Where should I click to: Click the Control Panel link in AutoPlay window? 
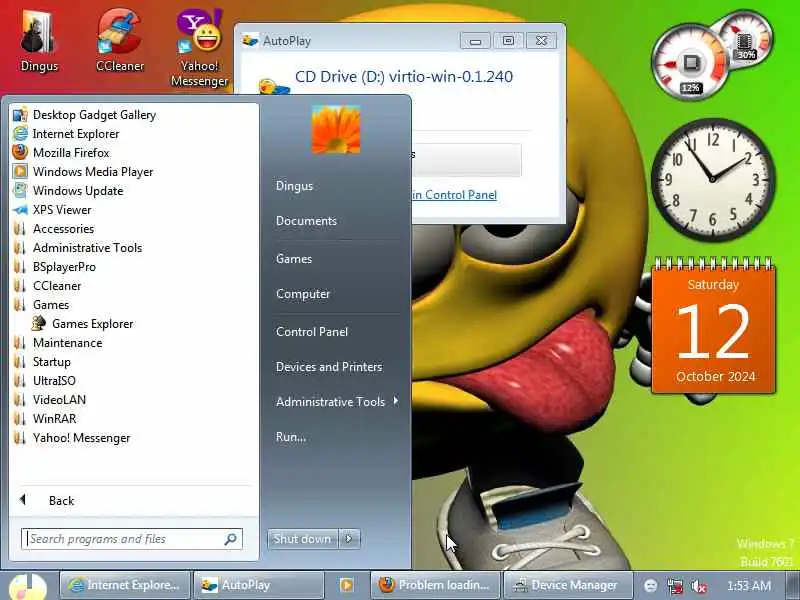454,195
